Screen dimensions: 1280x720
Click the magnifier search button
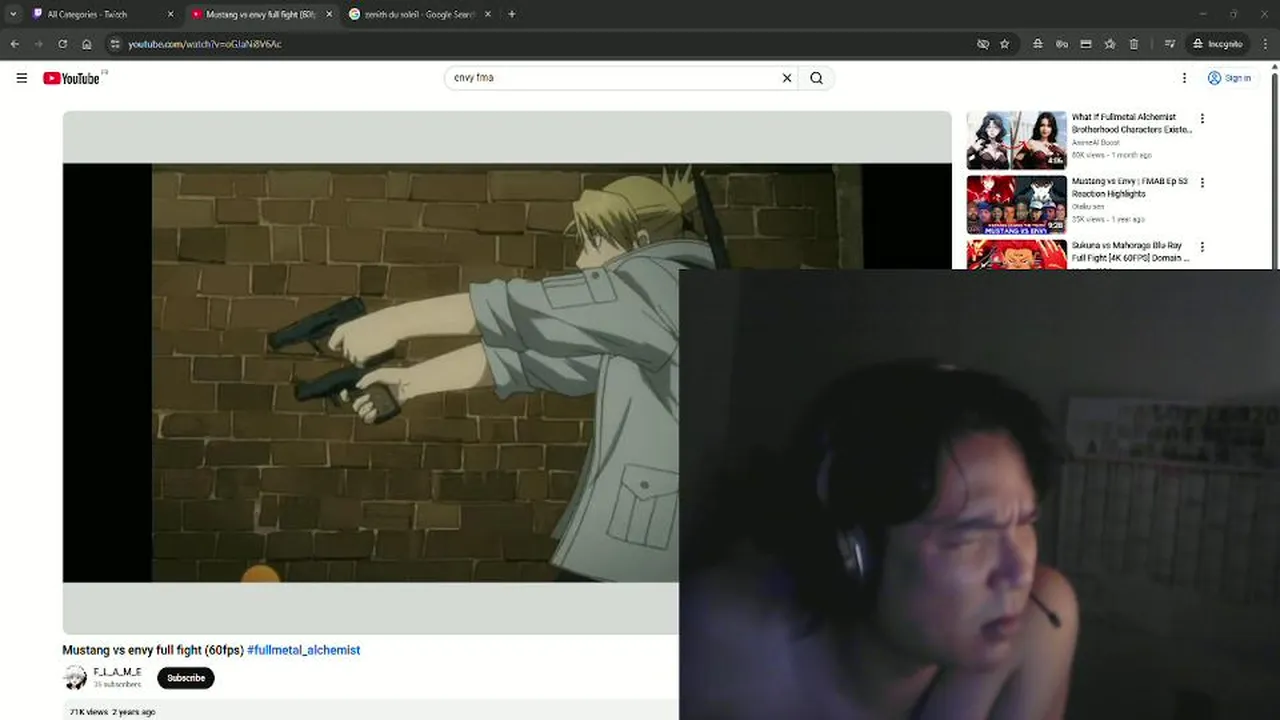click(816, 78)
